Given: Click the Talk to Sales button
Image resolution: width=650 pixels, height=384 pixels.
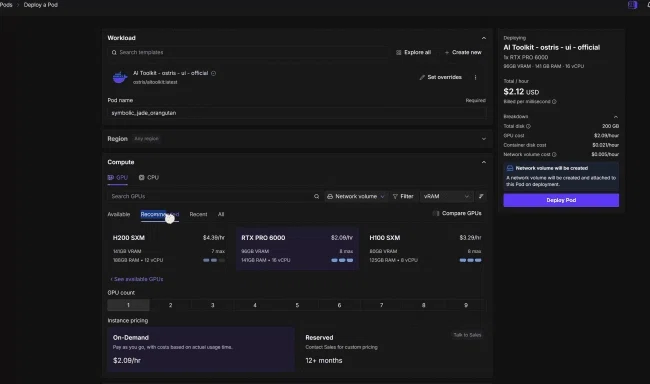Looking at the screenshot, I should tap(467, 335).
